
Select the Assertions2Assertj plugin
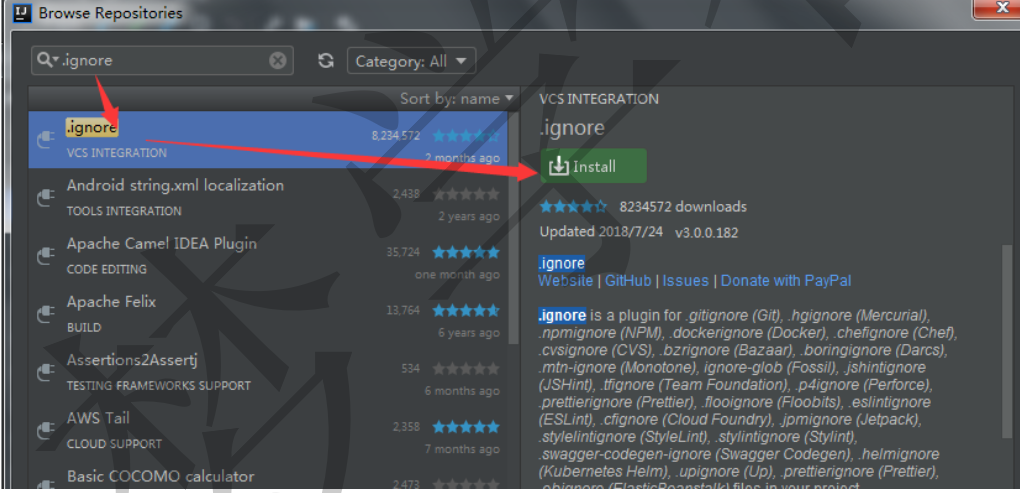pyautogui.click(x=268, y=372)
